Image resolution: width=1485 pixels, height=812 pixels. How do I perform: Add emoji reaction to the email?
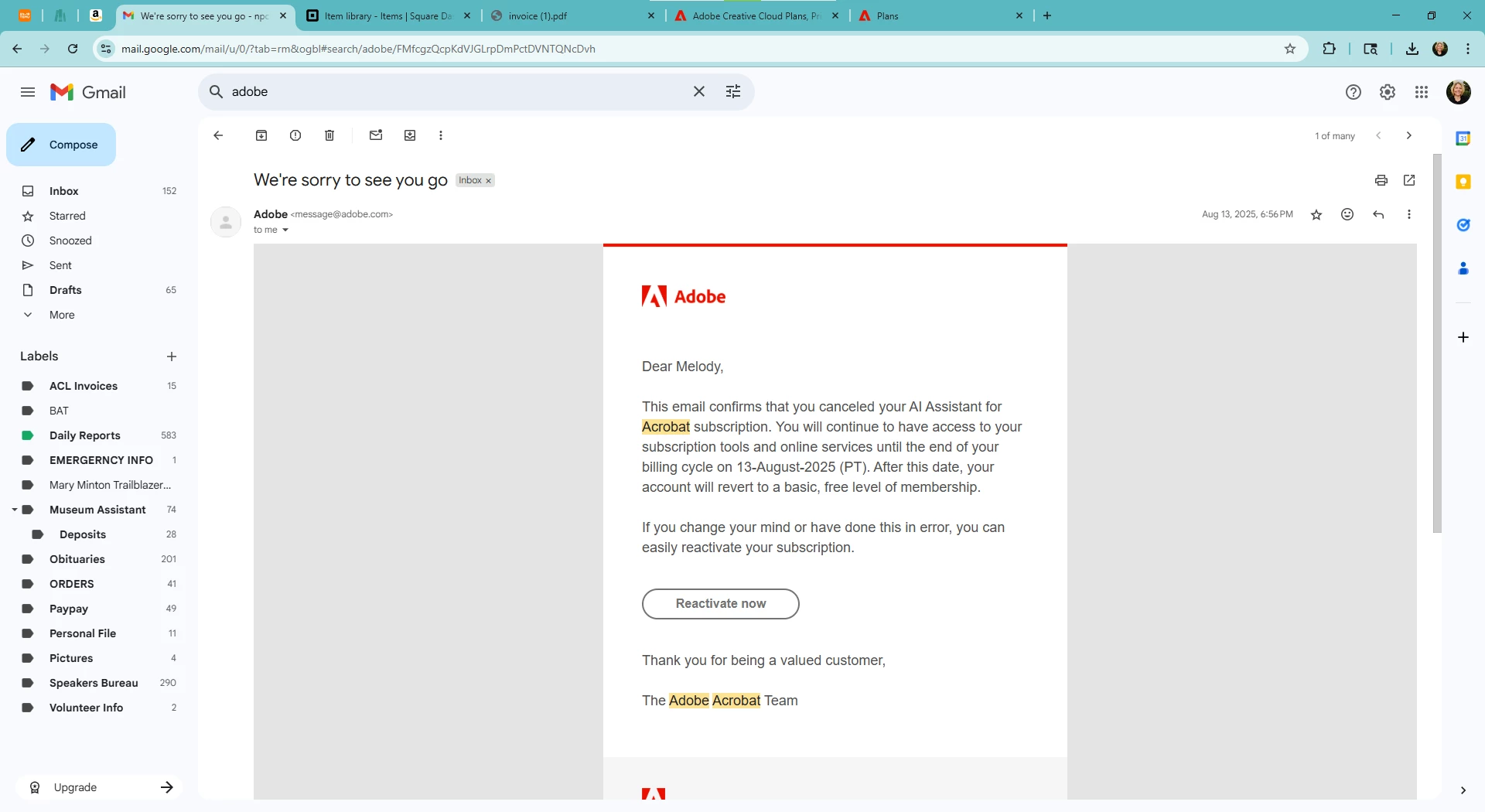tap(1347, 214)
